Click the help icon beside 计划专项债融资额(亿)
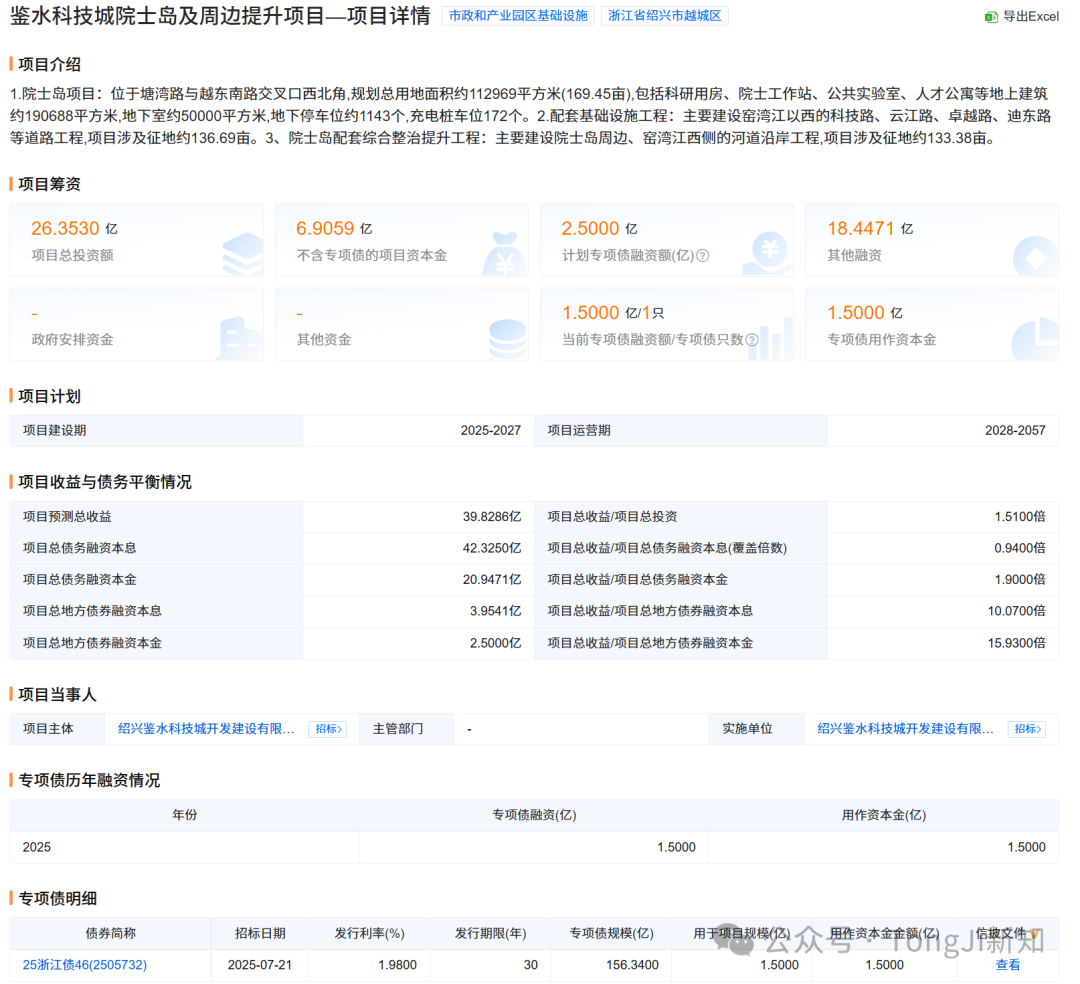This screenshot has height=984, width=1080. pyautogui.click(x=703, y=255)
